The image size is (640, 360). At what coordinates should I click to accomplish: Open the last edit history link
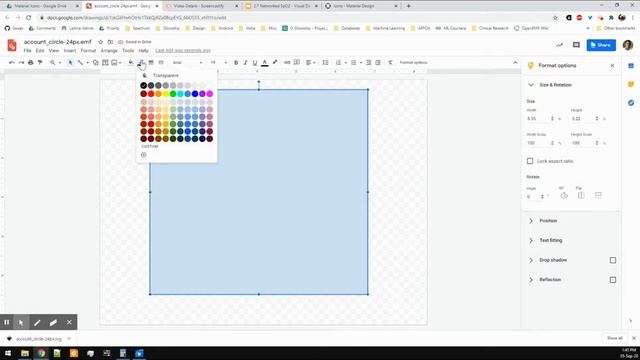(x=183, y=51)
